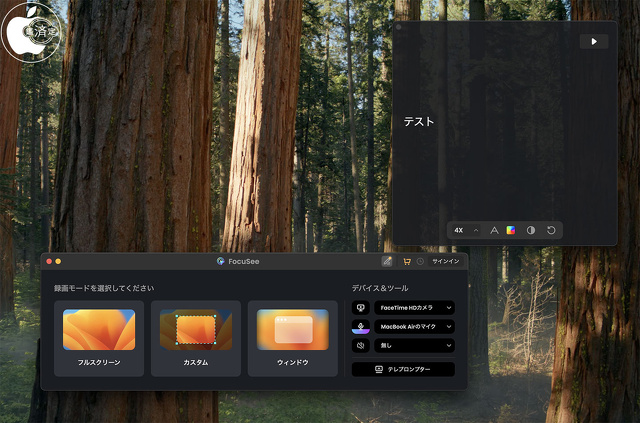This screenshot has height=423, width=640.
Task: Toggle the microphone icon
Action: tap(360, 327)
